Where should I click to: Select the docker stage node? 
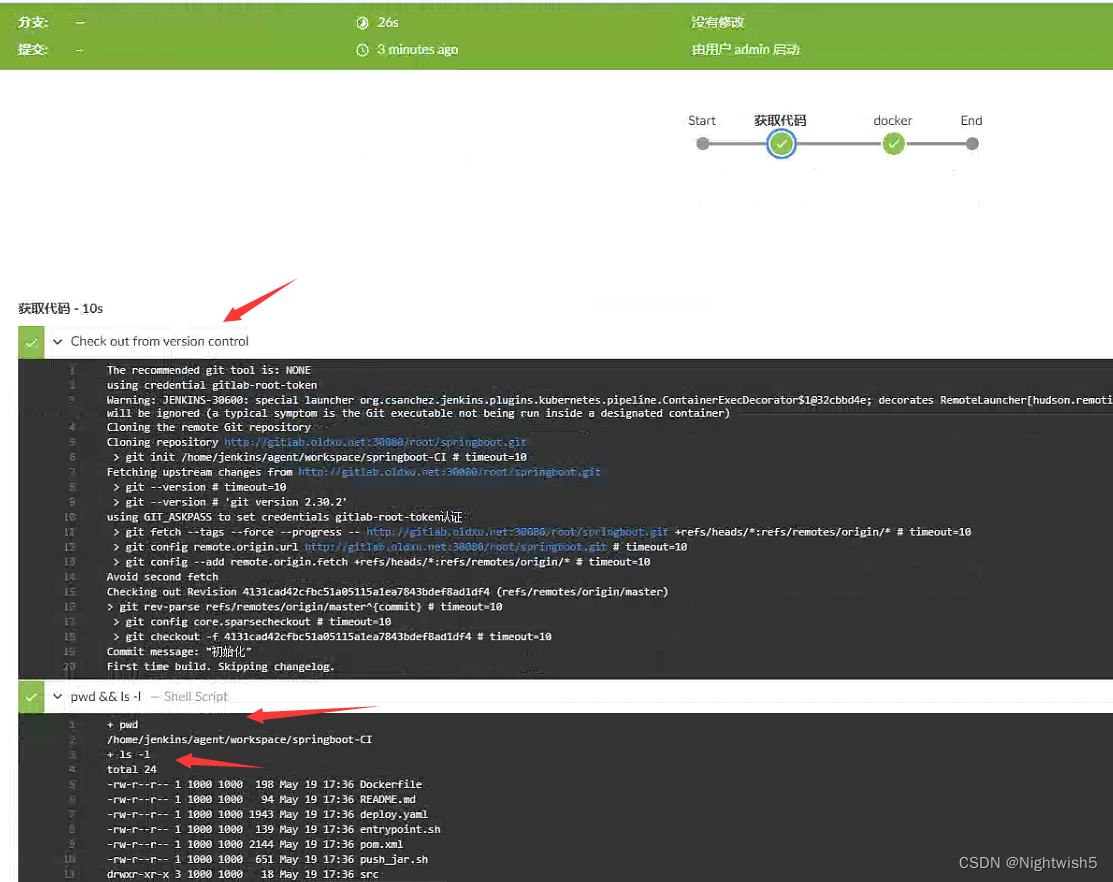coord(893,144)
